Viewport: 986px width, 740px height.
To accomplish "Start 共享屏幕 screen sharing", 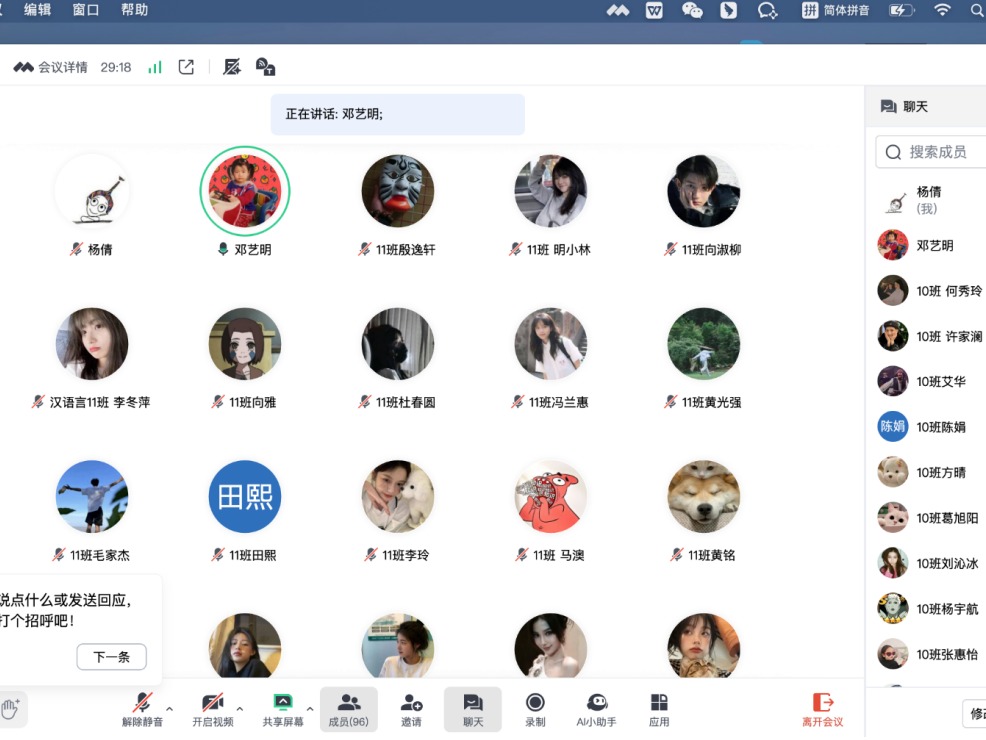I will 283,709.
